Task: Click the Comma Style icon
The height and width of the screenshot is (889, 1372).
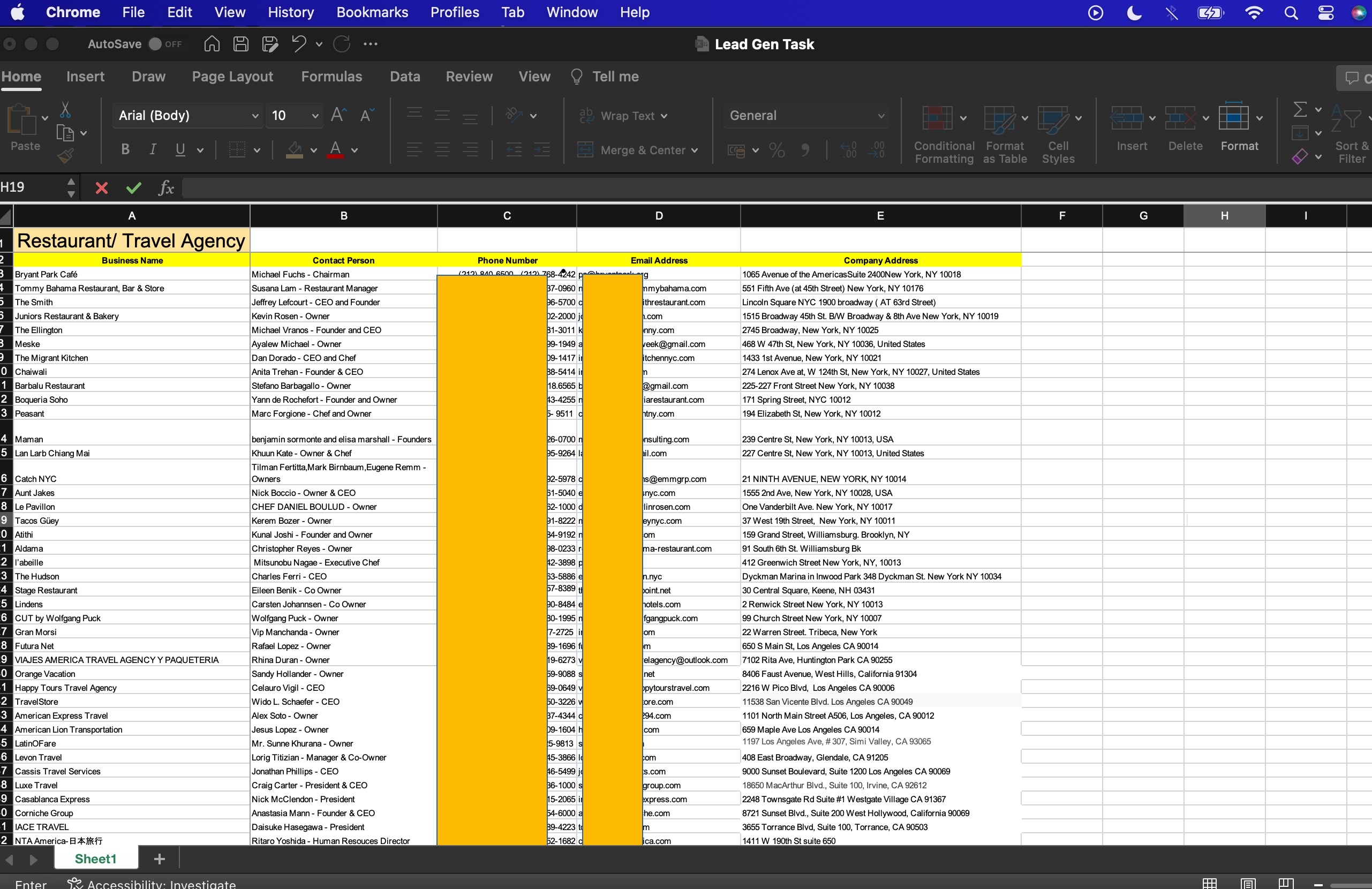Action: pos(805,150)
